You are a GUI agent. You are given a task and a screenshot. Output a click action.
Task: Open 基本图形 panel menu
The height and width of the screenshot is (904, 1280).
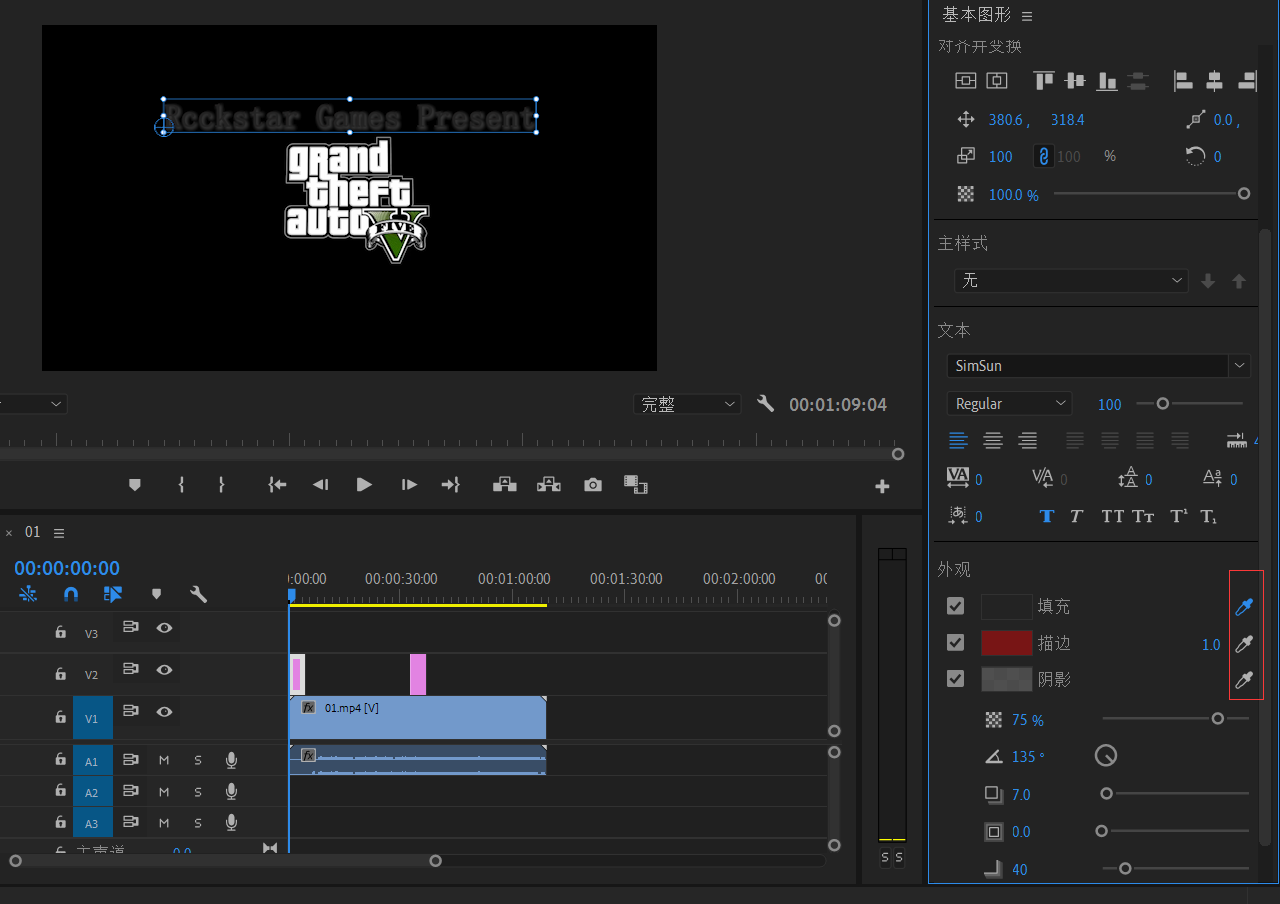1027,16
